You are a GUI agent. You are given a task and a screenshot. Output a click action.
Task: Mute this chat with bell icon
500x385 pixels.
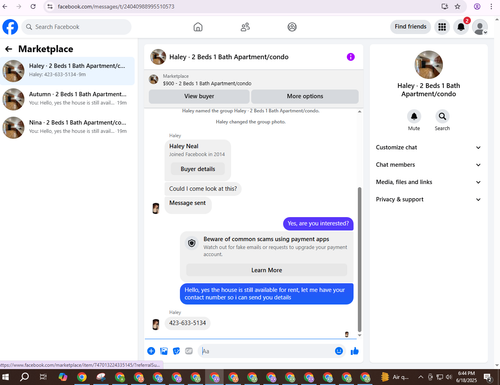(x=414, y=116)
